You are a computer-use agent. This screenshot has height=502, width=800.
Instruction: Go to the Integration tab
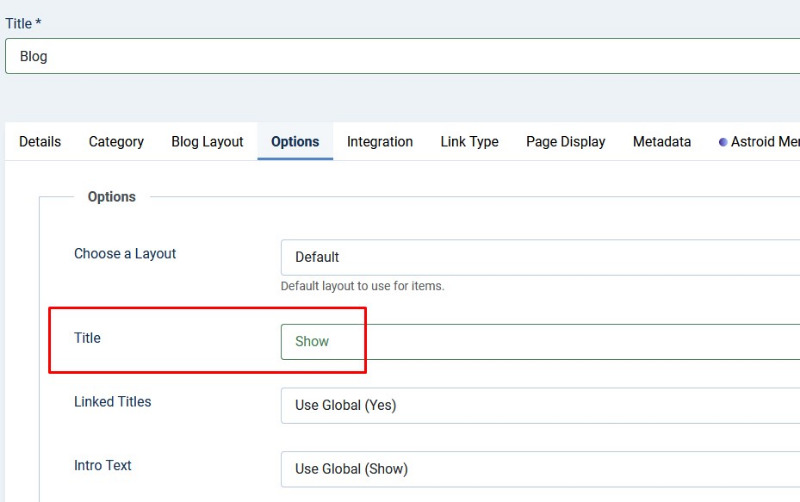tap(380, 141)
